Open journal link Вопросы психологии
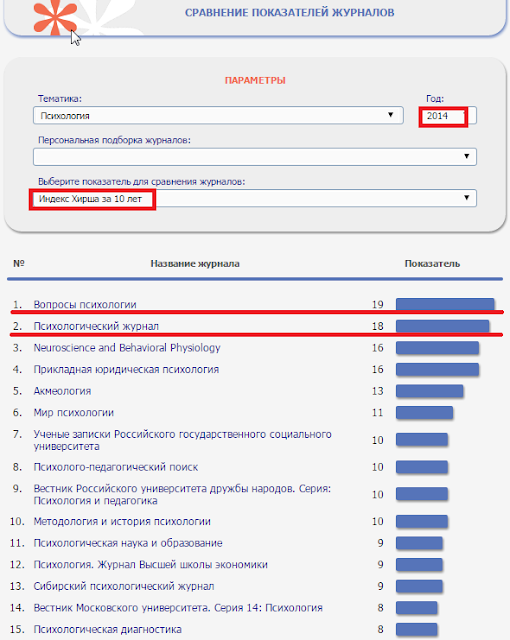This screenshot has width=510, height=640. (85, 304)
